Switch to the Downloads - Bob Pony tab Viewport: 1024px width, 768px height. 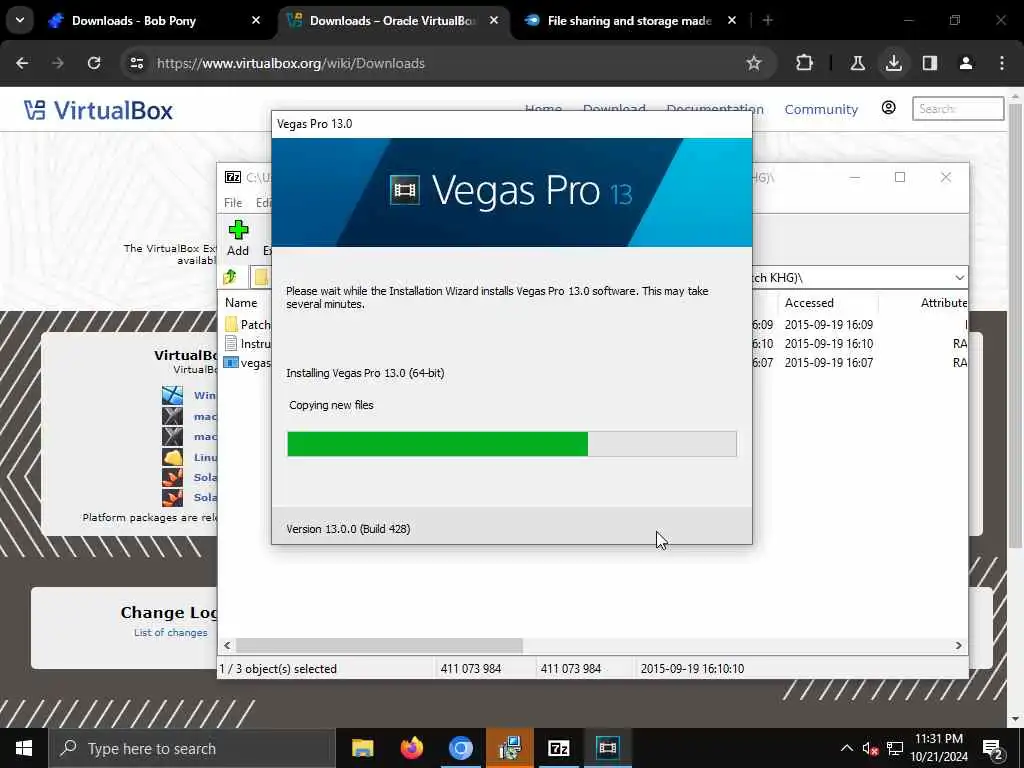134,21
